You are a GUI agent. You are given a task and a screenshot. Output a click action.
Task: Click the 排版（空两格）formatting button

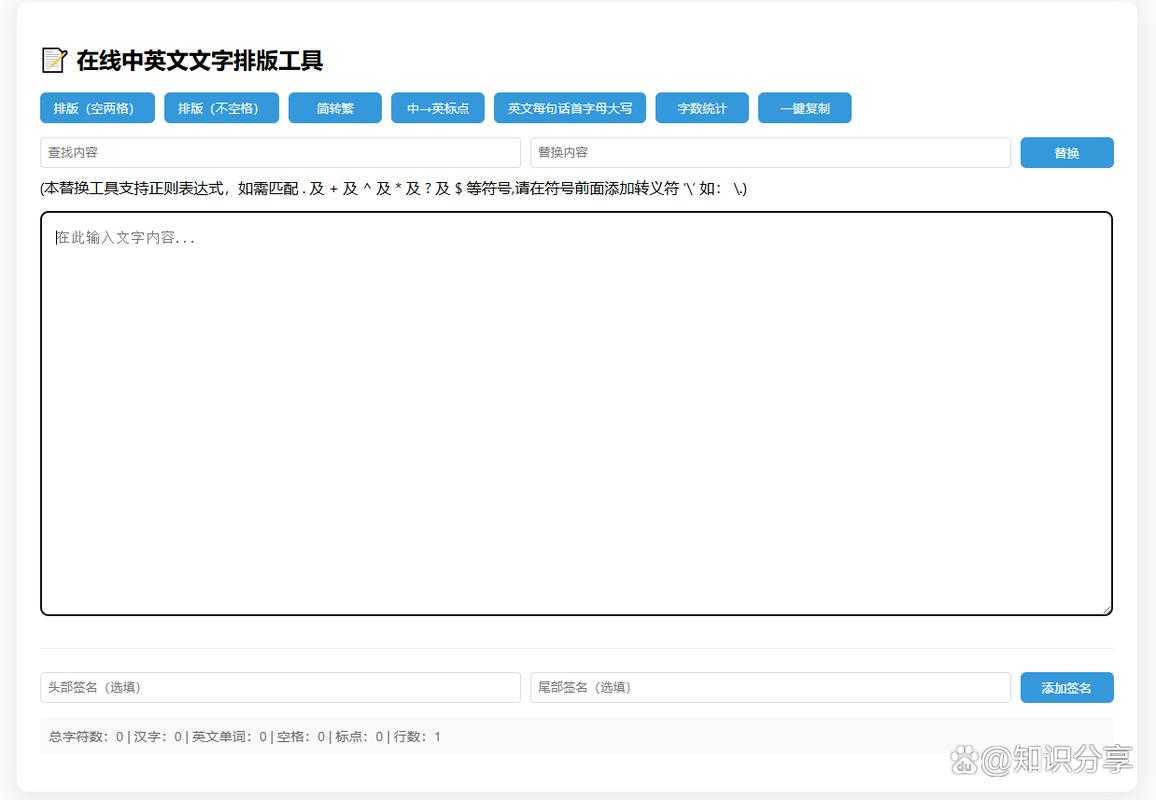coord(97,108)
